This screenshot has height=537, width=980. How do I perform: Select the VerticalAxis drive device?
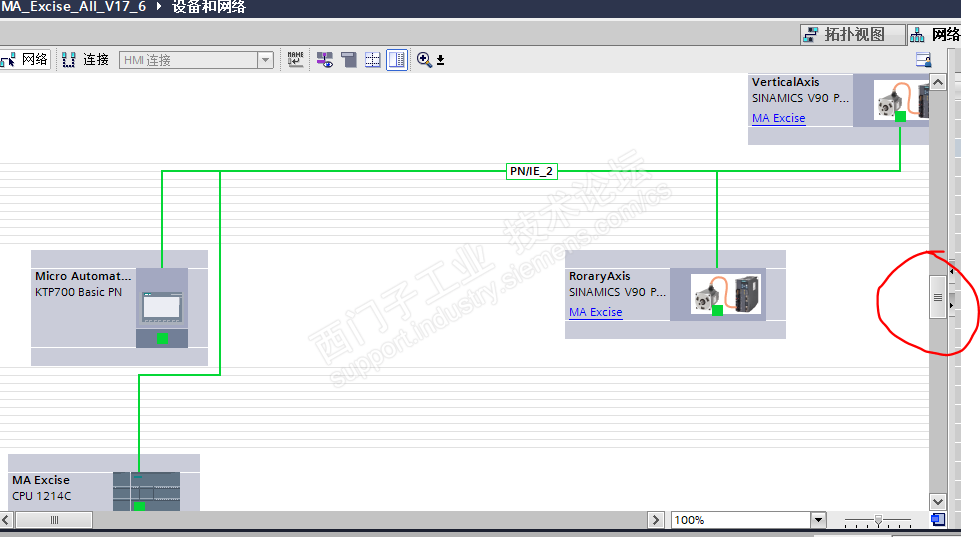[x=786, y=82]
